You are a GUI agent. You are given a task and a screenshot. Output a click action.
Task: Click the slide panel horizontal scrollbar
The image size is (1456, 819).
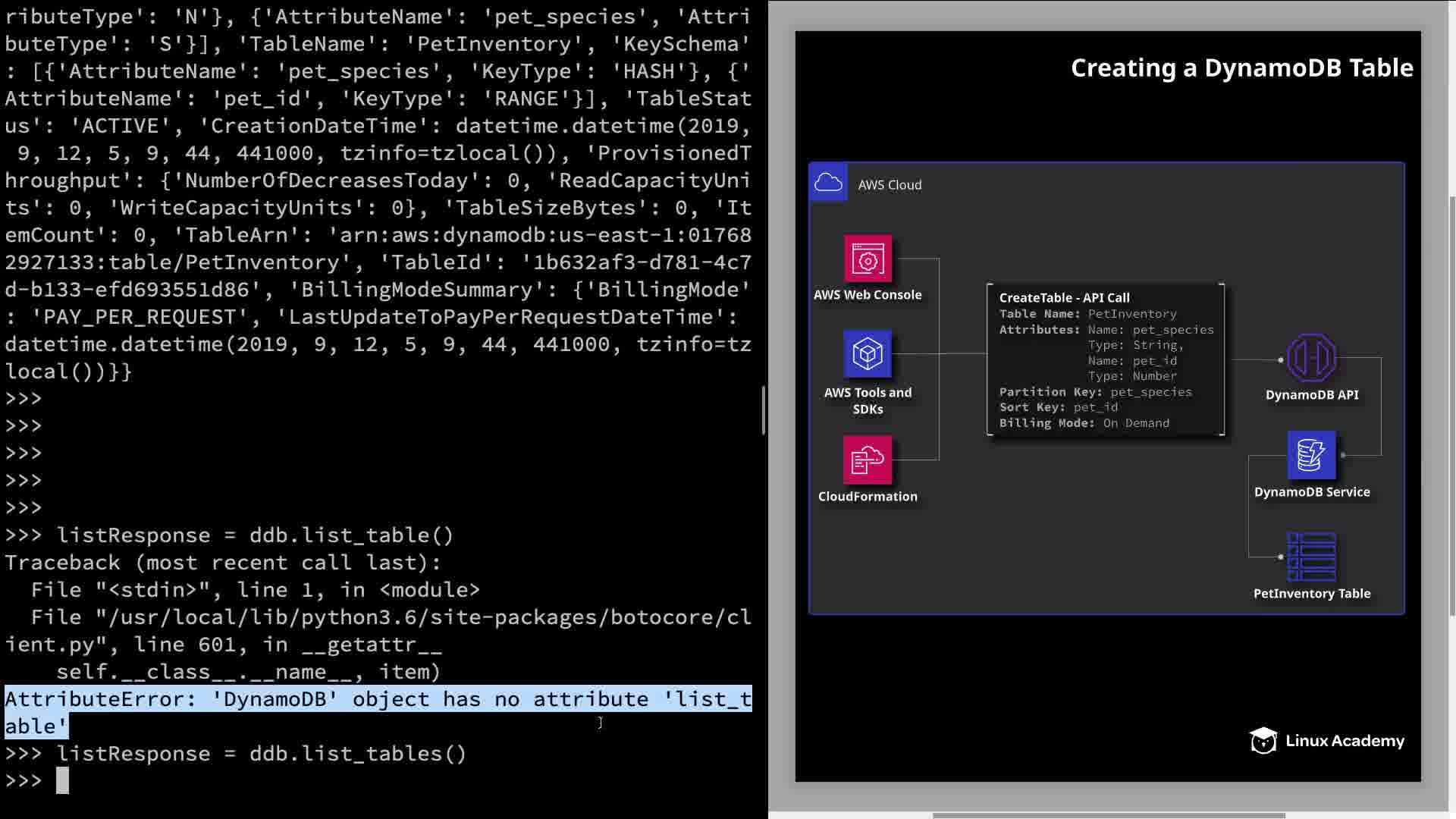pos(1108,815)
